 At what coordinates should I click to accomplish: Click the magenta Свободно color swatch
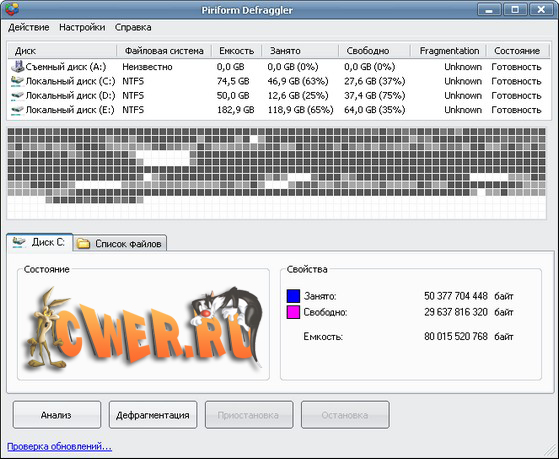pos(293,312)
